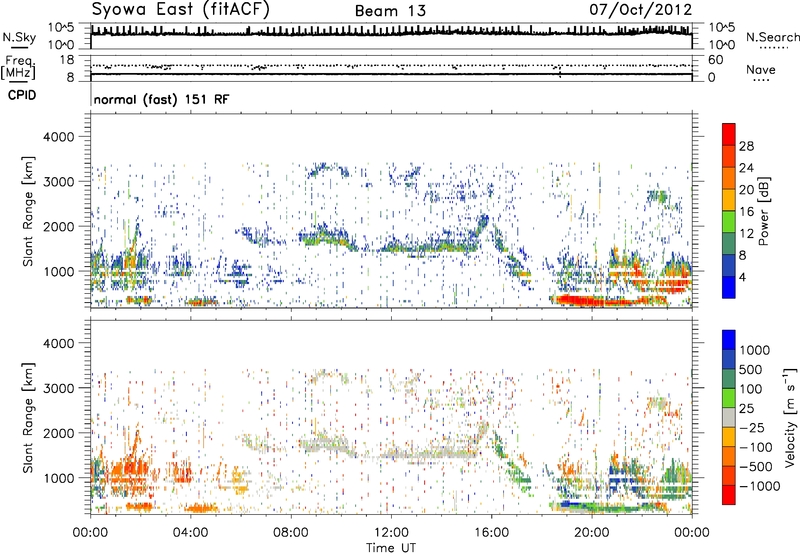This screenshot has height=554, width=800.
Task: Click the "CPID" label
Action: tap(22, 95)
